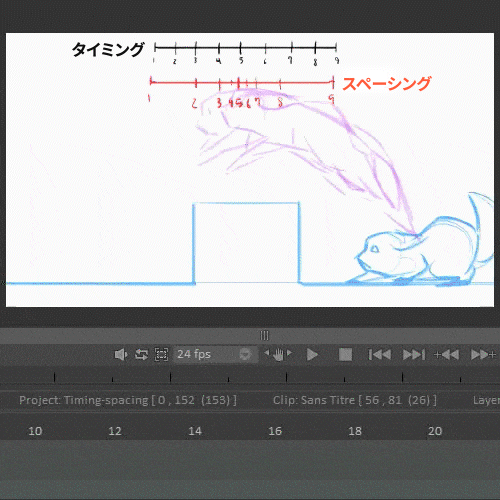Click the 24 fps frame rate field
500x500 pixels.
pyautogui.click(x=215, y=354)
